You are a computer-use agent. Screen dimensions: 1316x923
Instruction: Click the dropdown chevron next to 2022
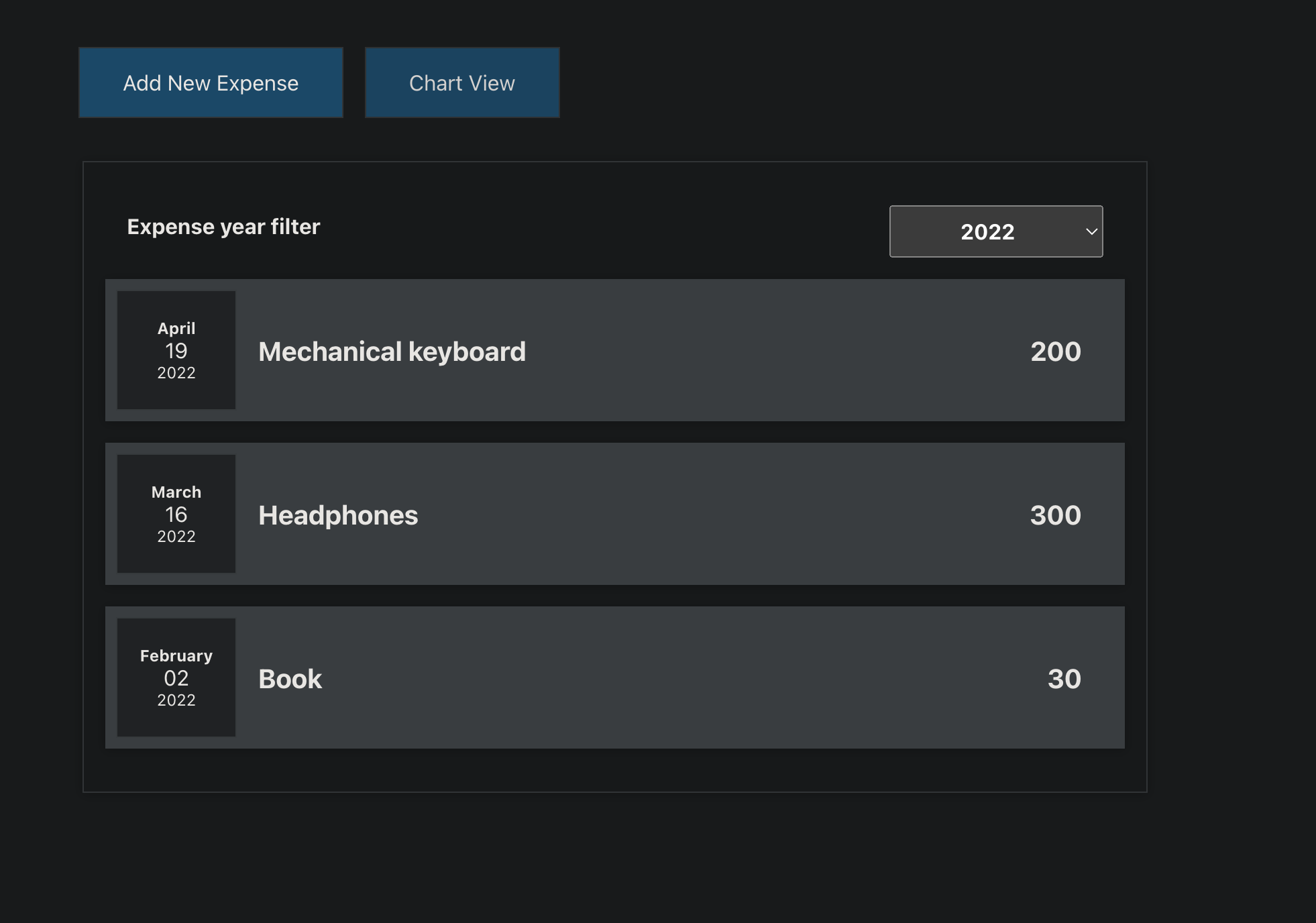(x=1091, y=231)
